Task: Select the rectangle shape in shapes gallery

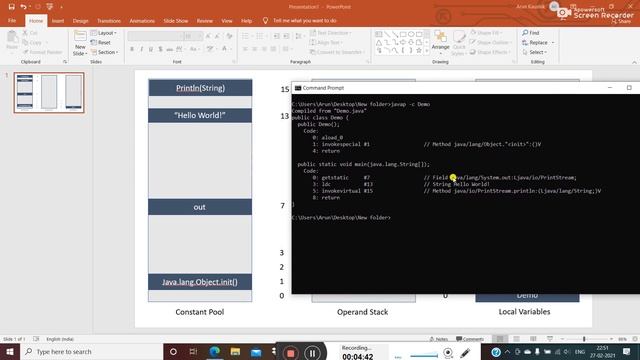Action: [403, 34]
